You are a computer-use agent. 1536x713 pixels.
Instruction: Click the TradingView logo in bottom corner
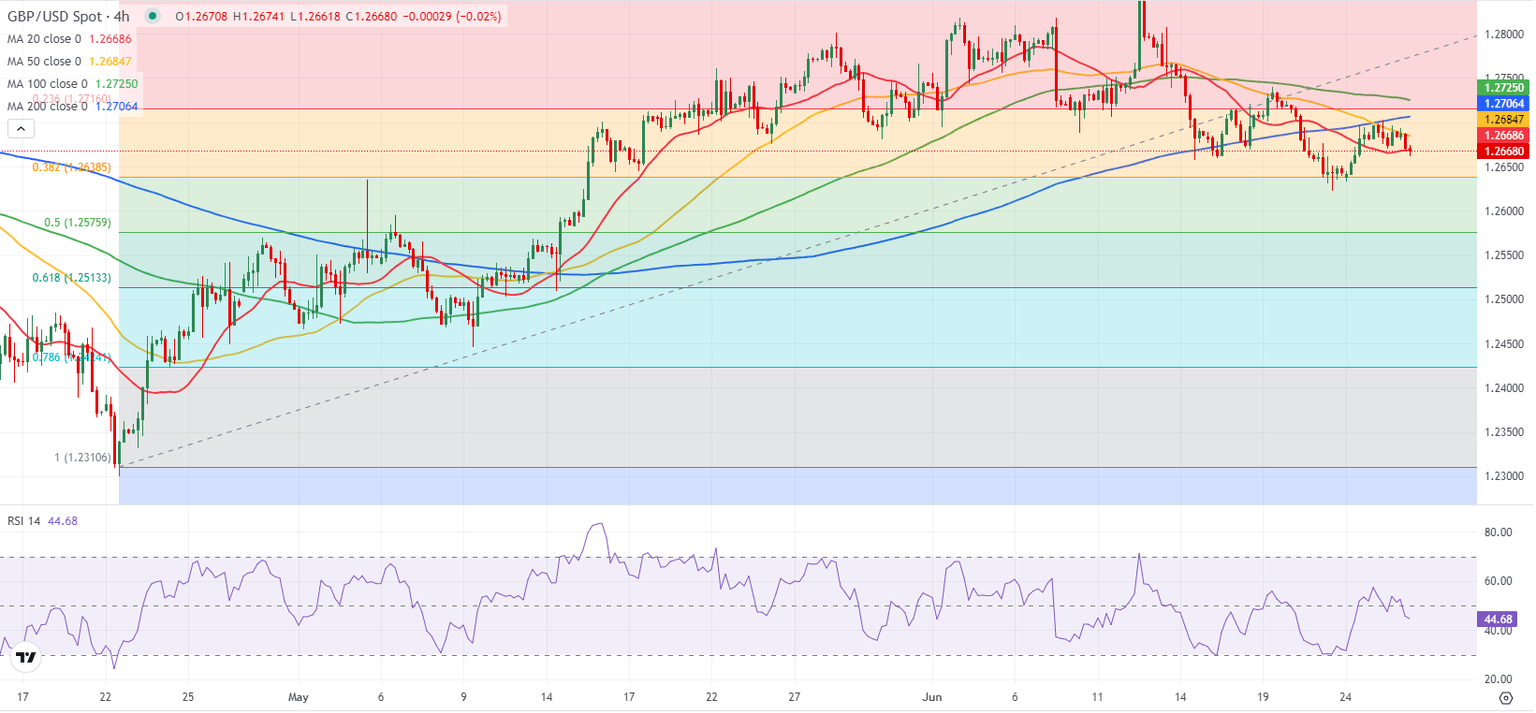coord(25,658)
